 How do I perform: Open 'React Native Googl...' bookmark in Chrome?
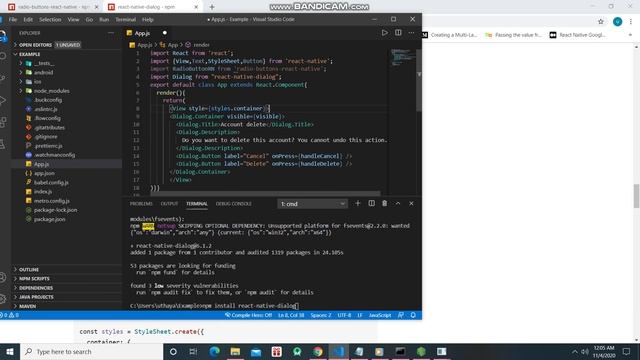(577, 35)
